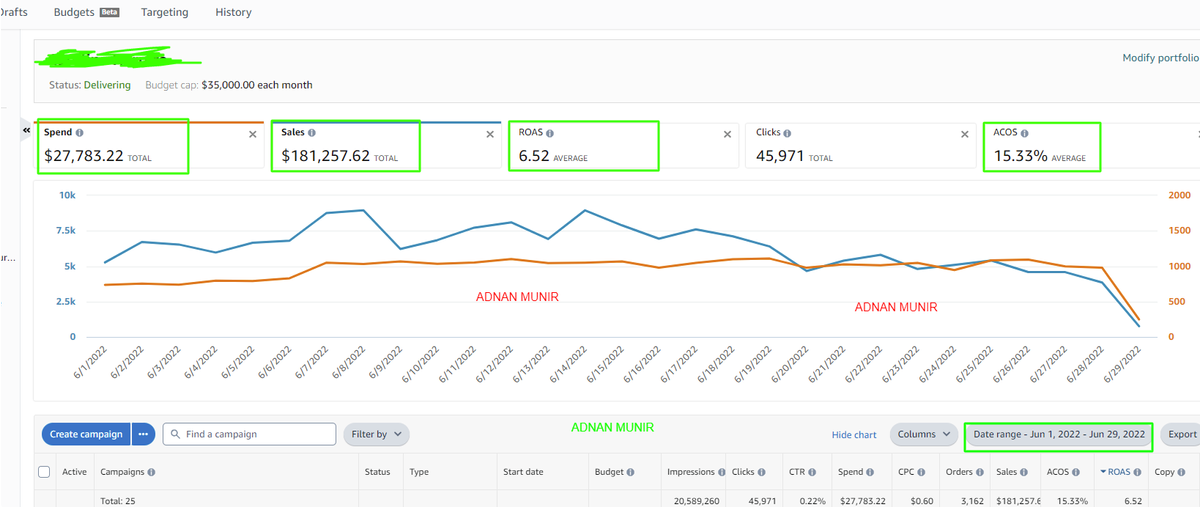Click into the Find a campaign search box
This screenshot has width=1200, height=507.
point(250,434)
